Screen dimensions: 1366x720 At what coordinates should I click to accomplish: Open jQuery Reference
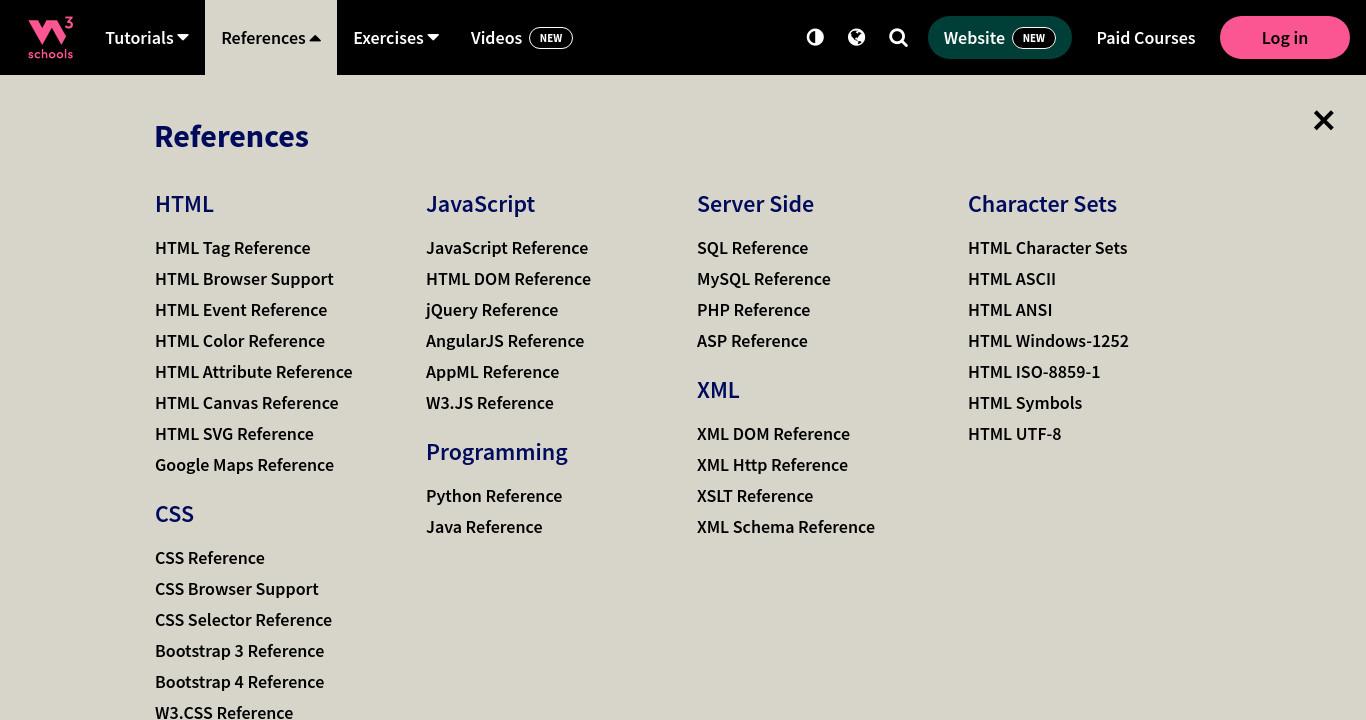pyautogui.click(x=492, y=309)
